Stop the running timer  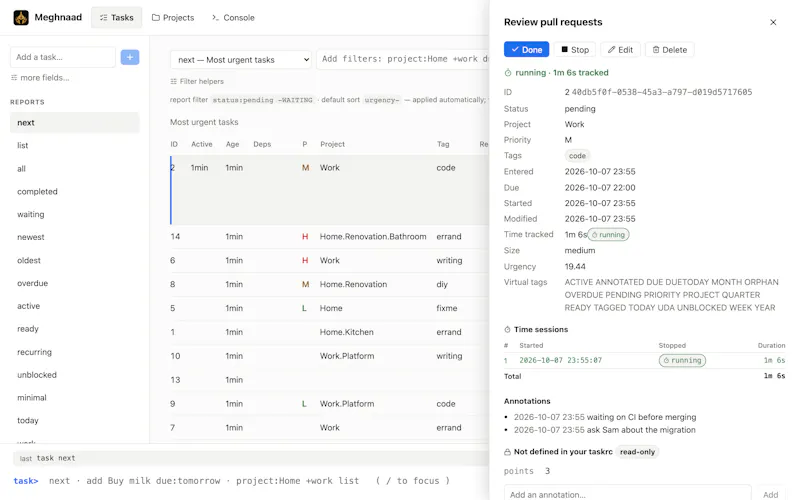click(x=575, y=49)
